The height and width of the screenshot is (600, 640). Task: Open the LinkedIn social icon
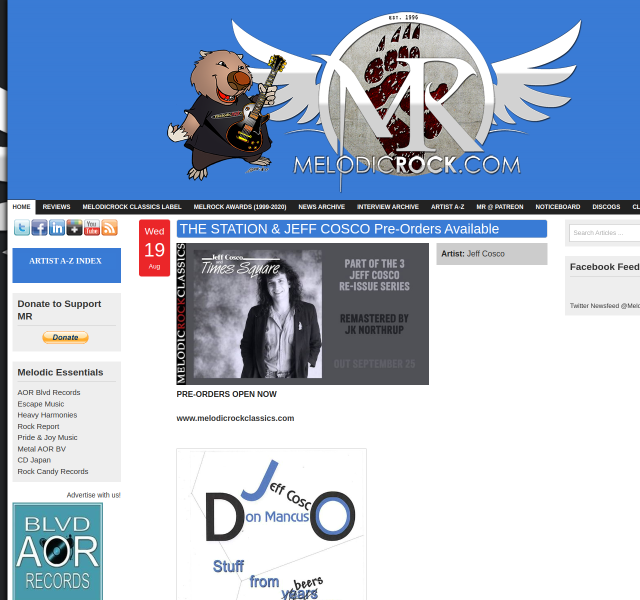coord(57,227)
